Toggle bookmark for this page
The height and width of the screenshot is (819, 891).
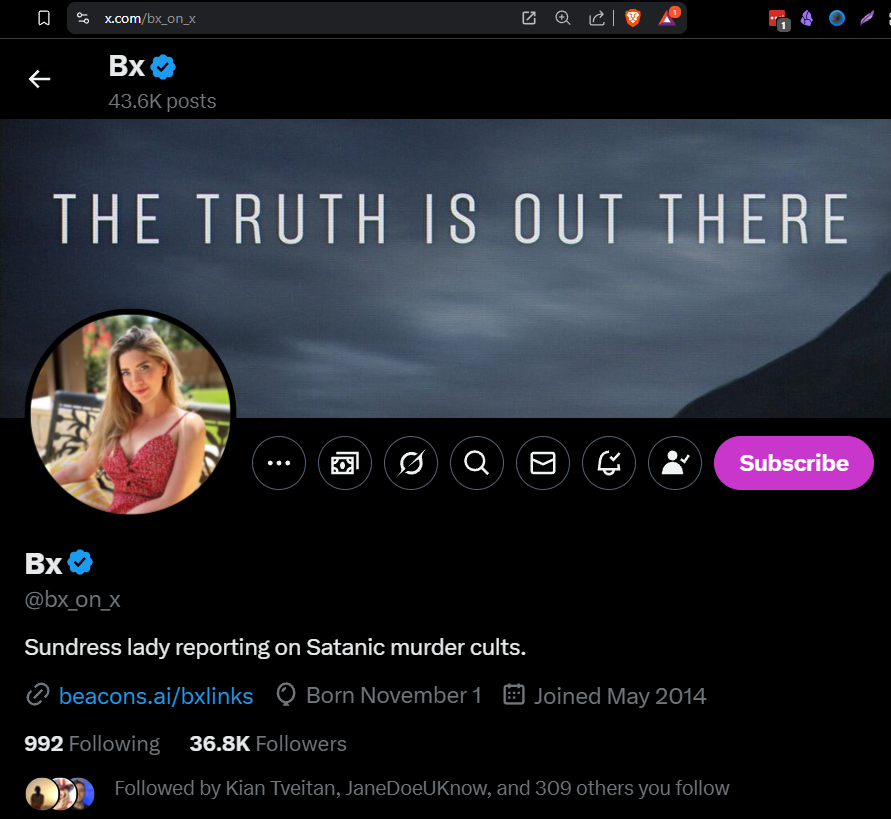point(41,17)
